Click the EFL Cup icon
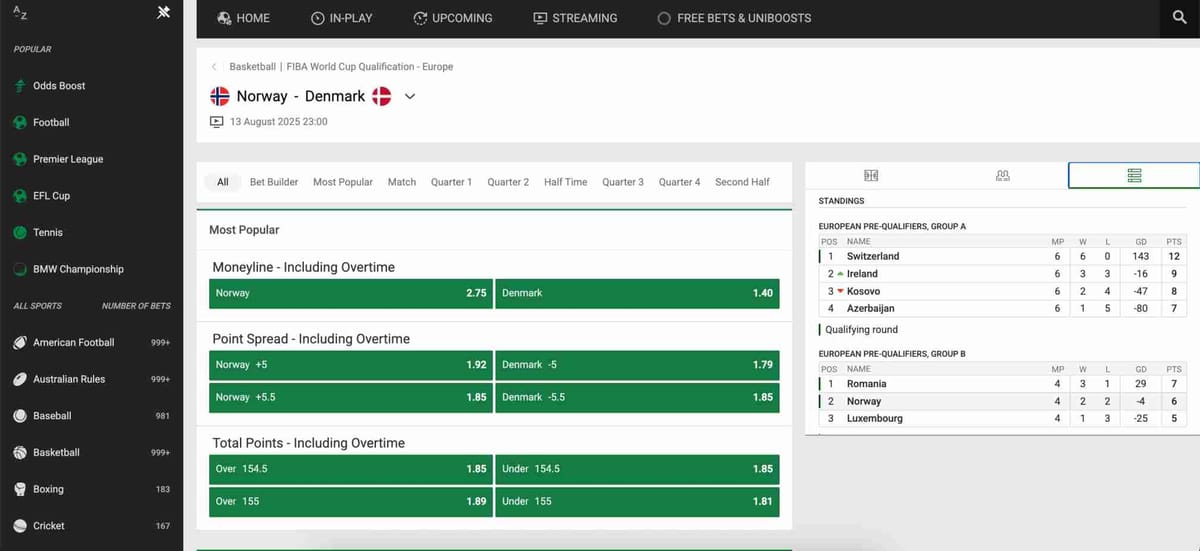 tap(20, 196)
